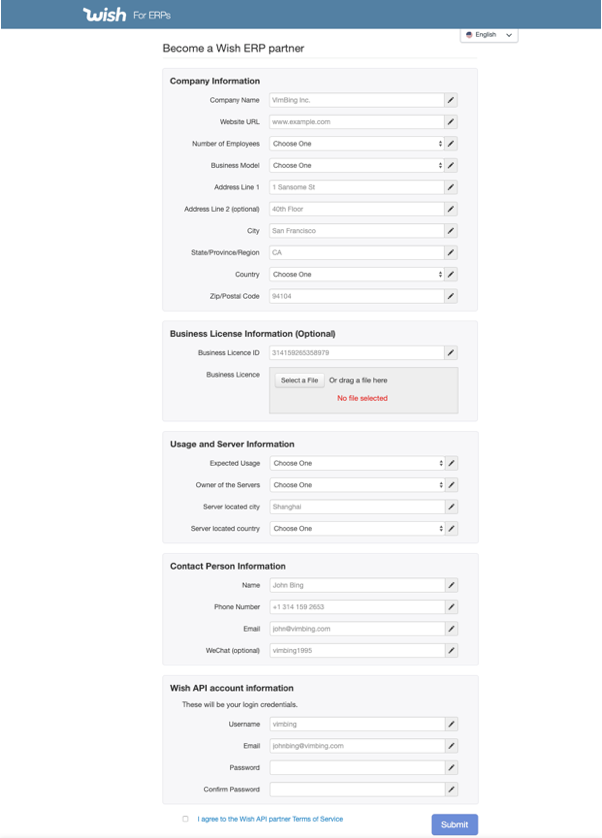
Task: Open the Business Model dropdown
Action: point(357,165)
